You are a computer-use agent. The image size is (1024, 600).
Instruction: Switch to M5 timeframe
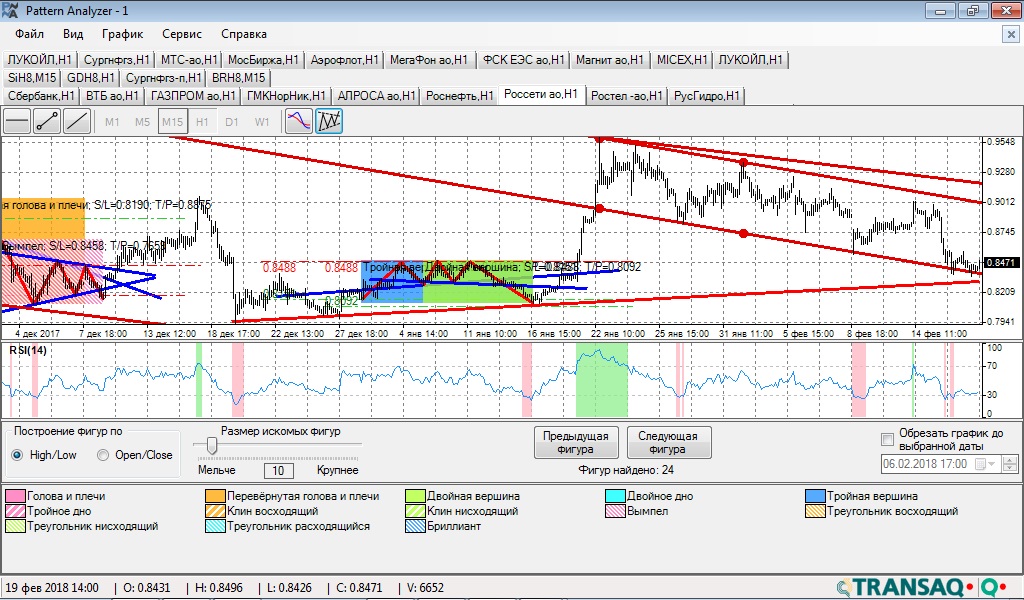pos(142,122)
